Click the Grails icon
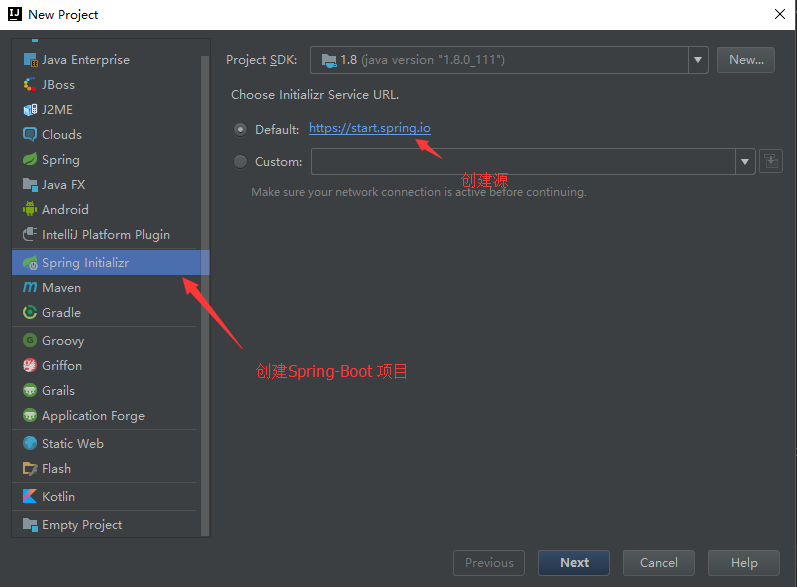Image resolution: width=797 pixels, height=587 pixels. [x=30, y=390]
